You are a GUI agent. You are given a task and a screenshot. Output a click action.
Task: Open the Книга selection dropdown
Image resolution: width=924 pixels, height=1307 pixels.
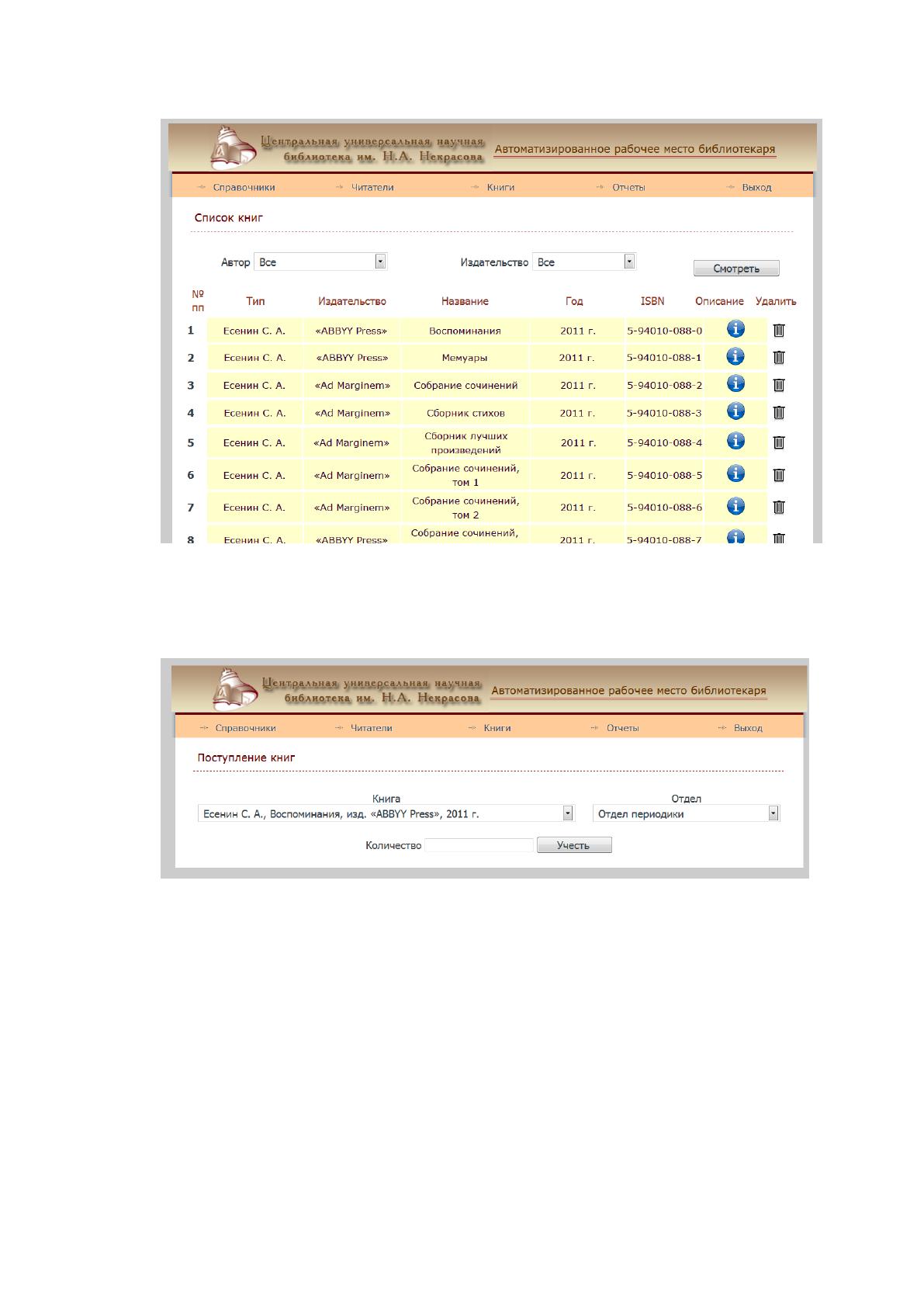(x=568, y=813)
